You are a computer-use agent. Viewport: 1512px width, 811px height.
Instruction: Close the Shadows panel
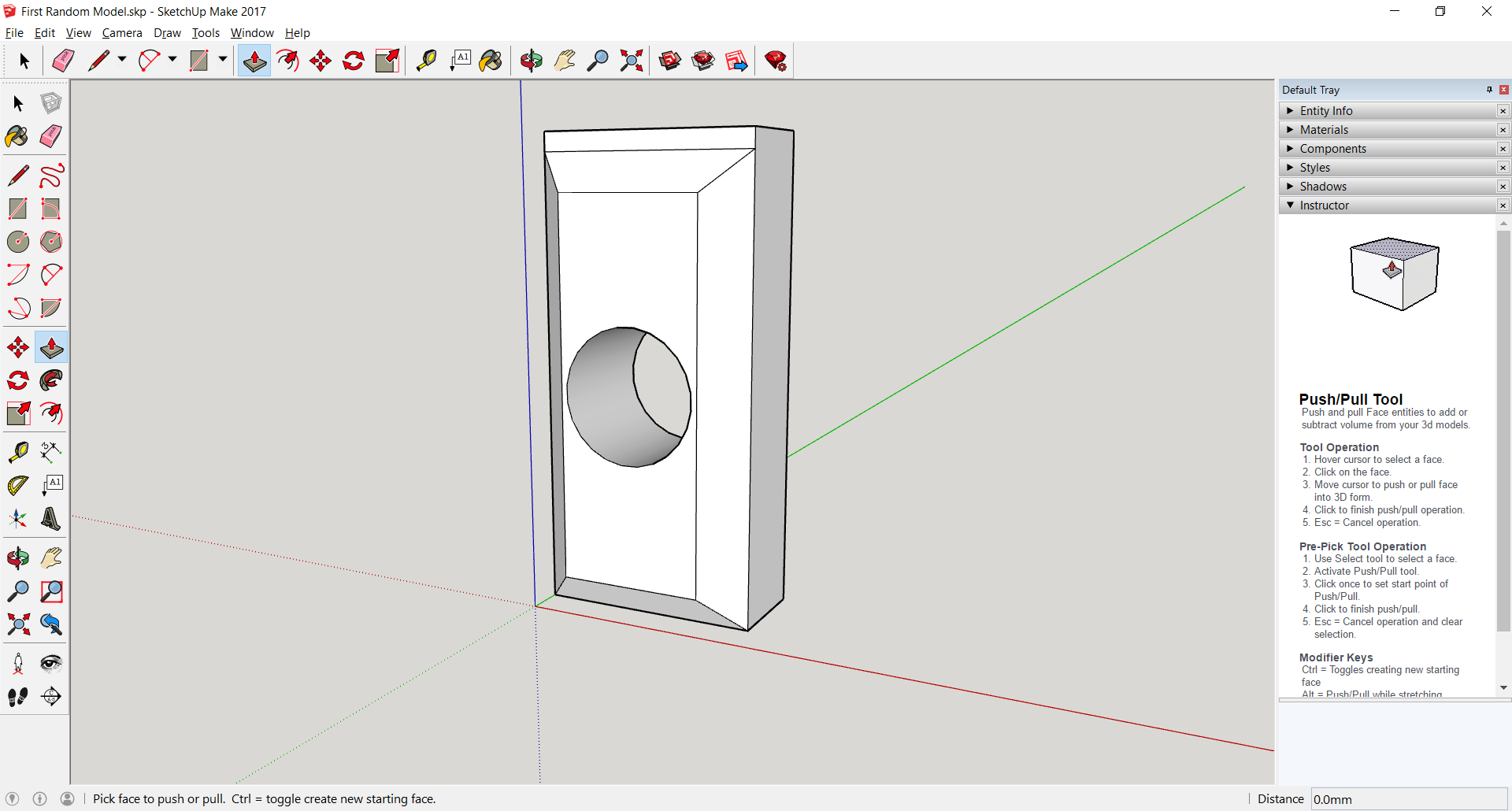point(1503,187)
